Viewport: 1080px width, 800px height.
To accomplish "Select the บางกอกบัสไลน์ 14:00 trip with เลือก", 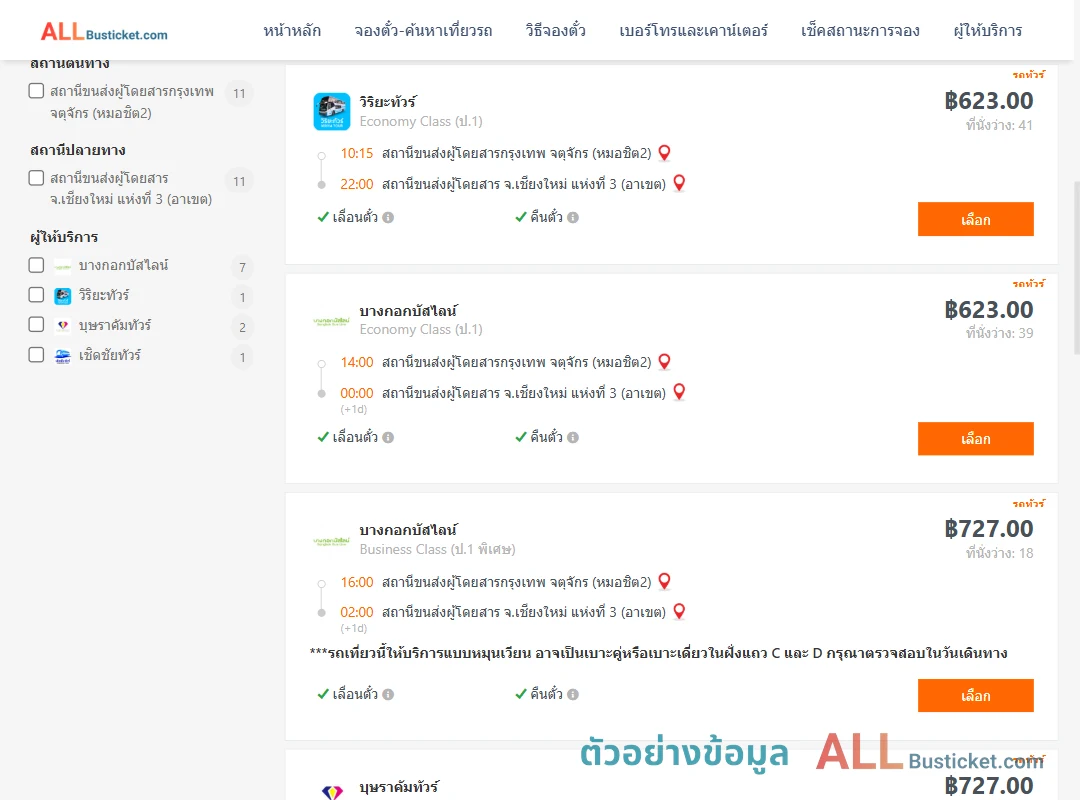I will point(975,439).
